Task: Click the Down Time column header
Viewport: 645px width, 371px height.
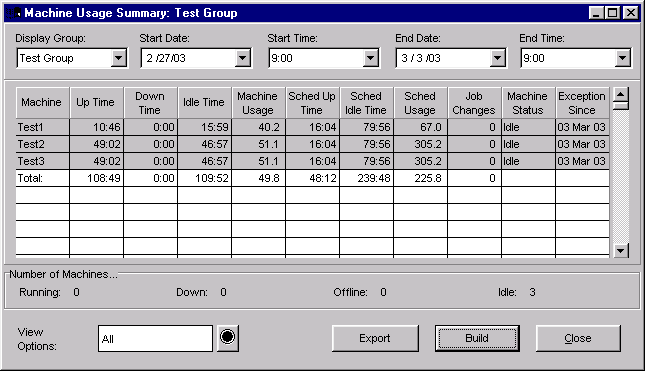Action: [x=151, y=102]
